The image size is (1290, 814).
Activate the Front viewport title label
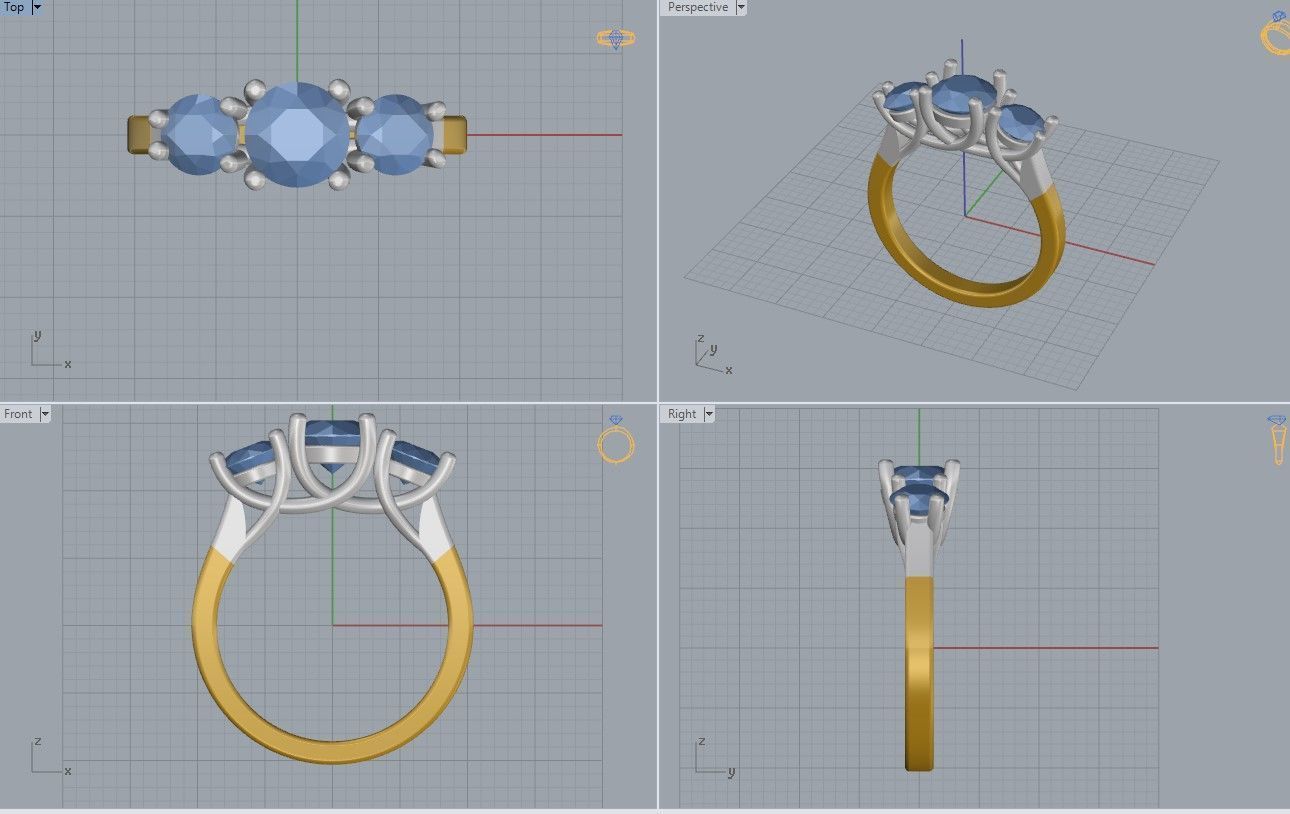point(19,414)
